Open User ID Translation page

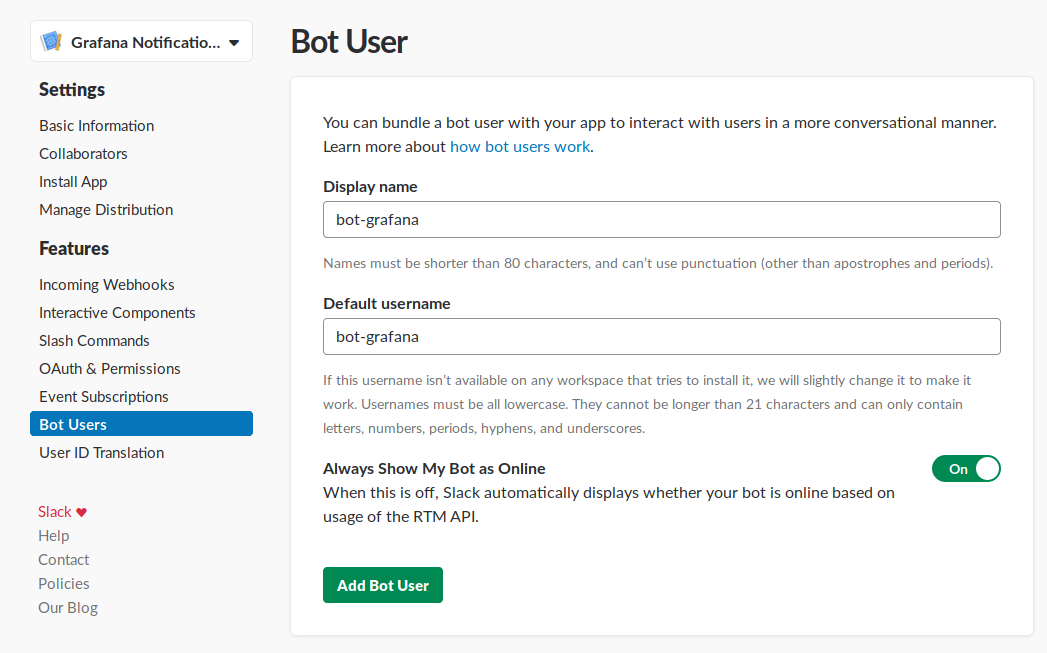101,453
